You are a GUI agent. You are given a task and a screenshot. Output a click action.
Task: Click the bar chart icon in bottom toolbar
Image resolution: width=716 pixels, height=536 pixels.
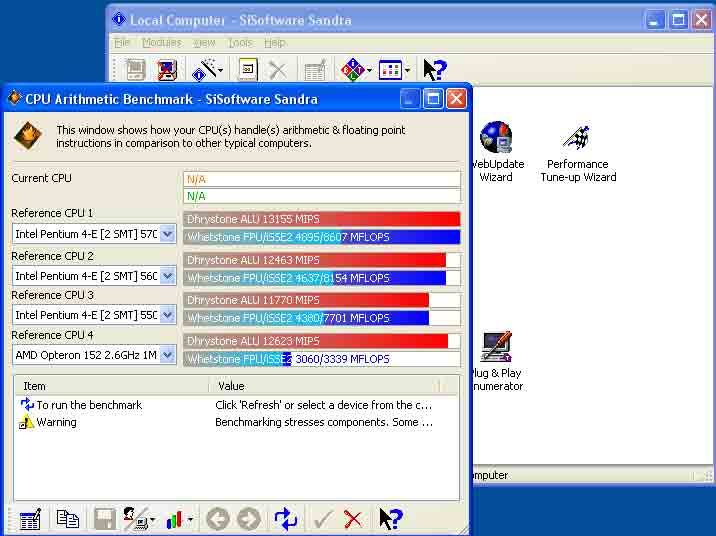tap(174, 520)
